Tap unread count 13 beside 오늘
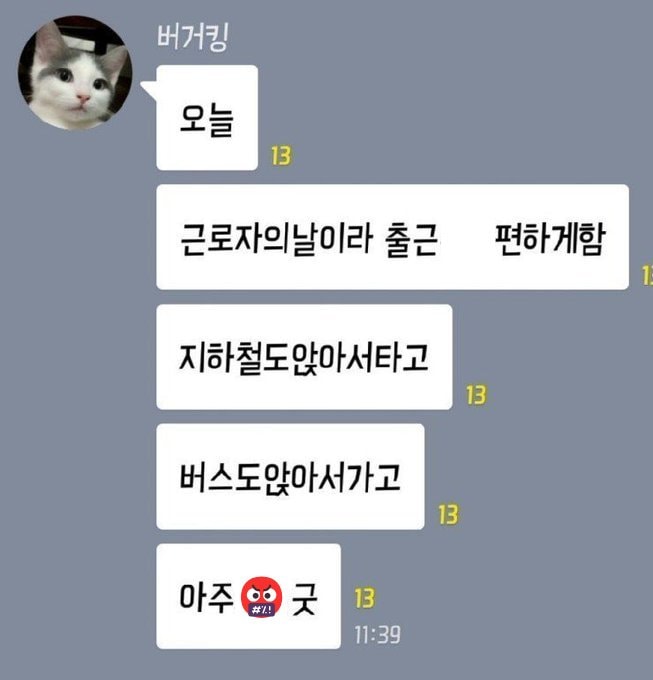Viewport: 653px width, 680px height. [281, 156]
